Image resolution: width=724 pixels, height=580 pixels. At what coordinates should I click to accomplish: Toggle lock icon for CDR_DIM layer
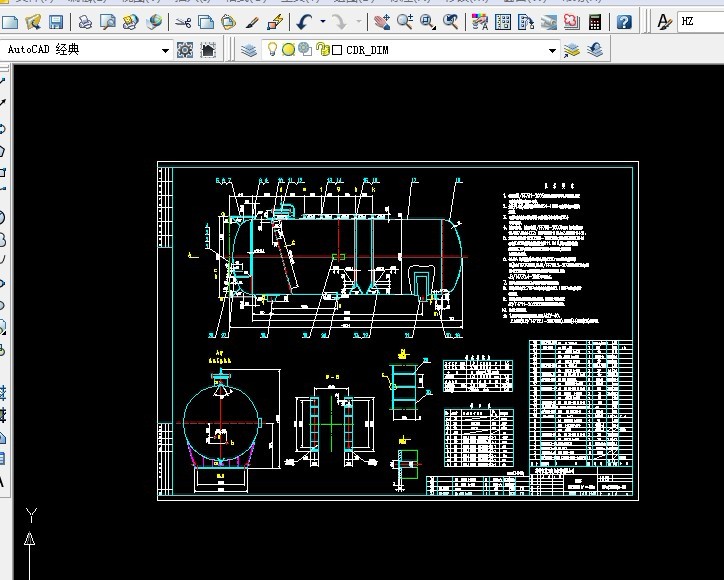[321, 50]
